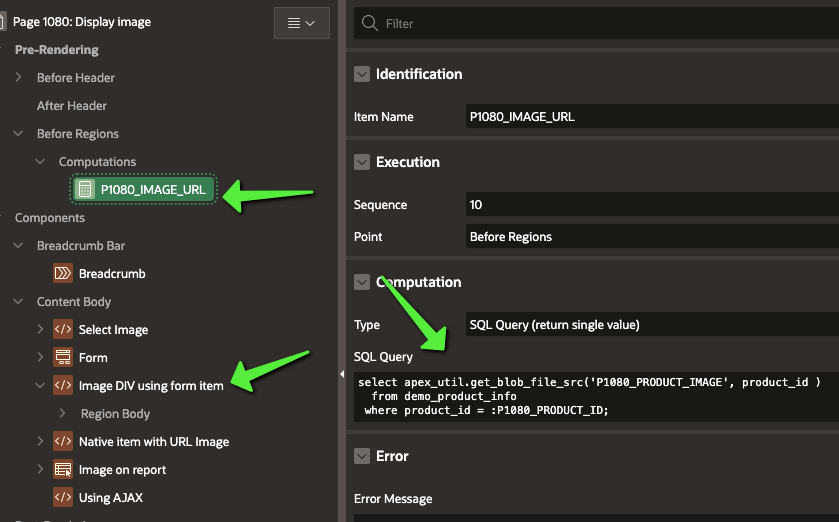The height and width of the screenshot is (522, 839).
Task: Collapse the Execution section
Action: pos(362,162)
